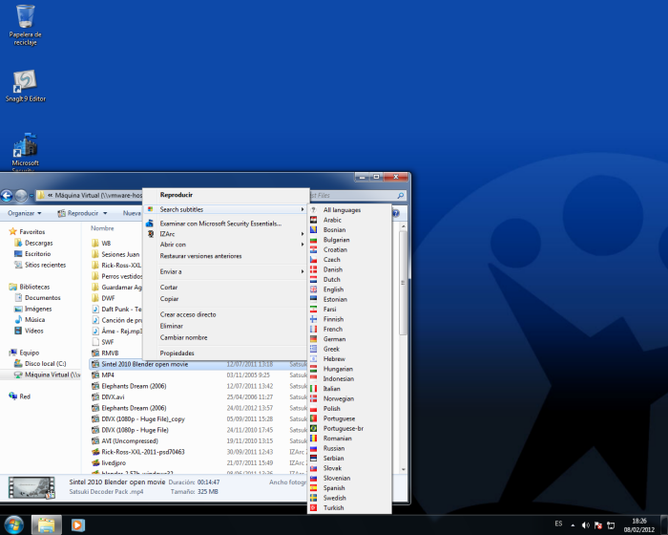Expand the IZArc submenu
The height and width of the screenshot is (535, 668).
pyautogui.click(x=226, y=234)
